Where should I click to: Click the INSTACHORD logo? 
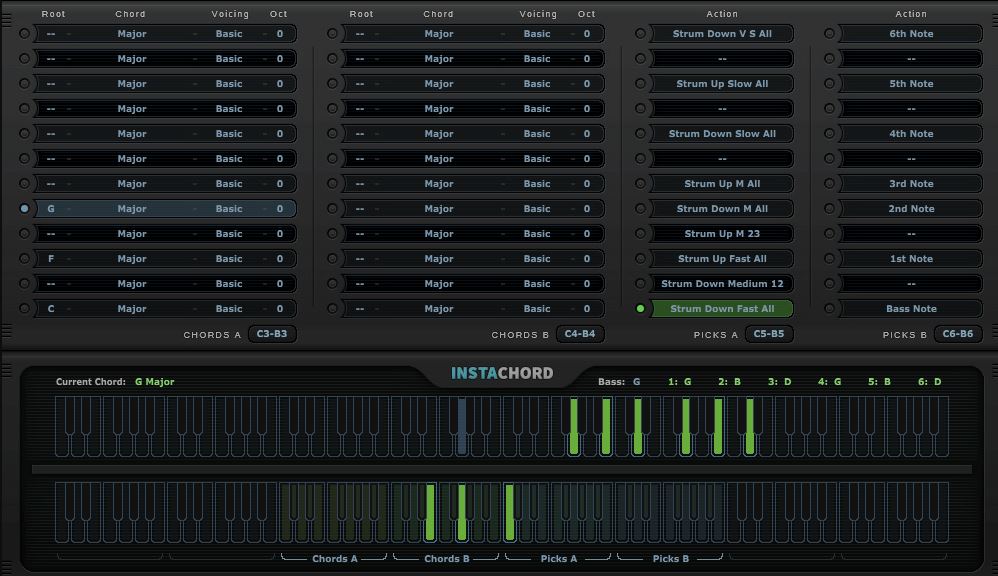[x=502, y=373]
